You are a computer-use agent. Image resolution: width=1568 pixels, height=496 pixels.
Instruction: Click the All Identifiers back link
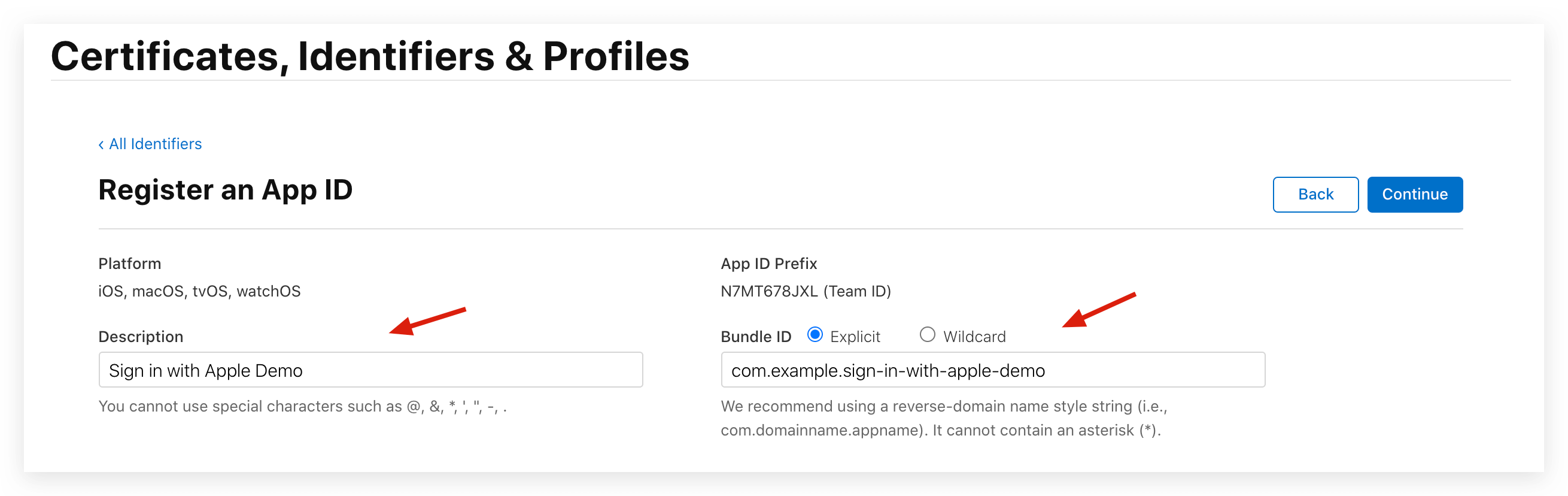155,144
